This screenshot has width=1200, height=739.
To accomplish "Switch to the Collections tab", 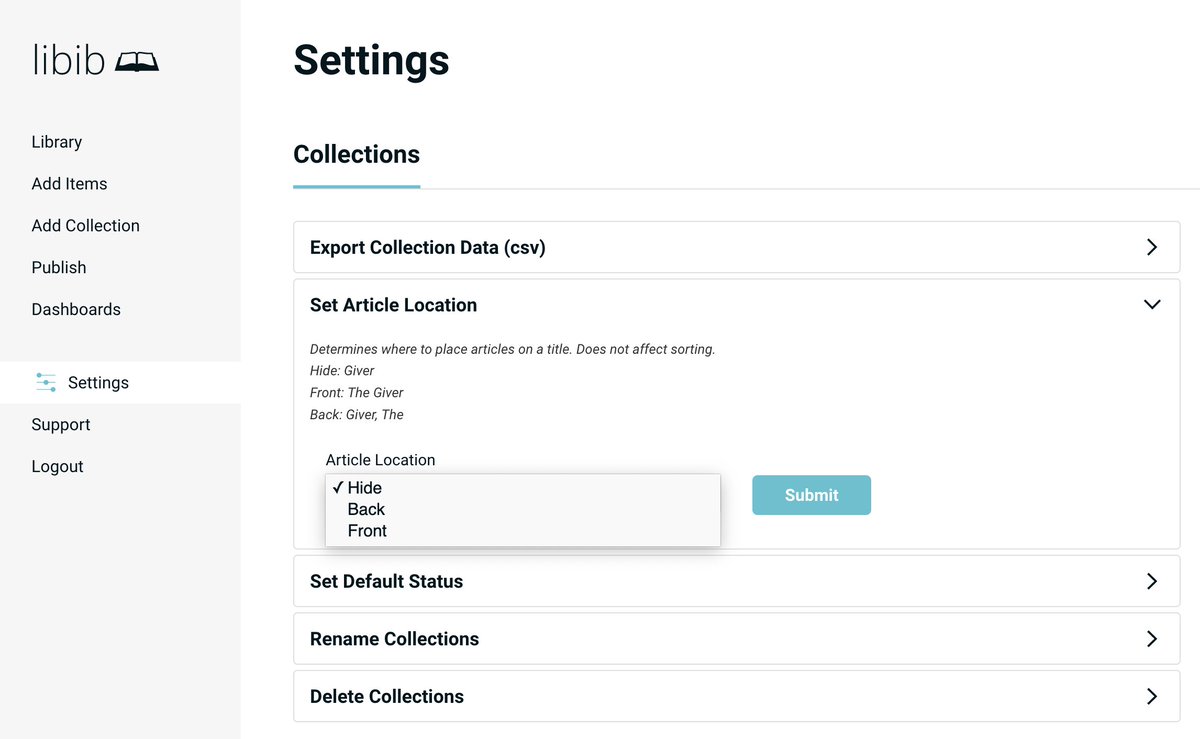I will [x=356, y=154].
